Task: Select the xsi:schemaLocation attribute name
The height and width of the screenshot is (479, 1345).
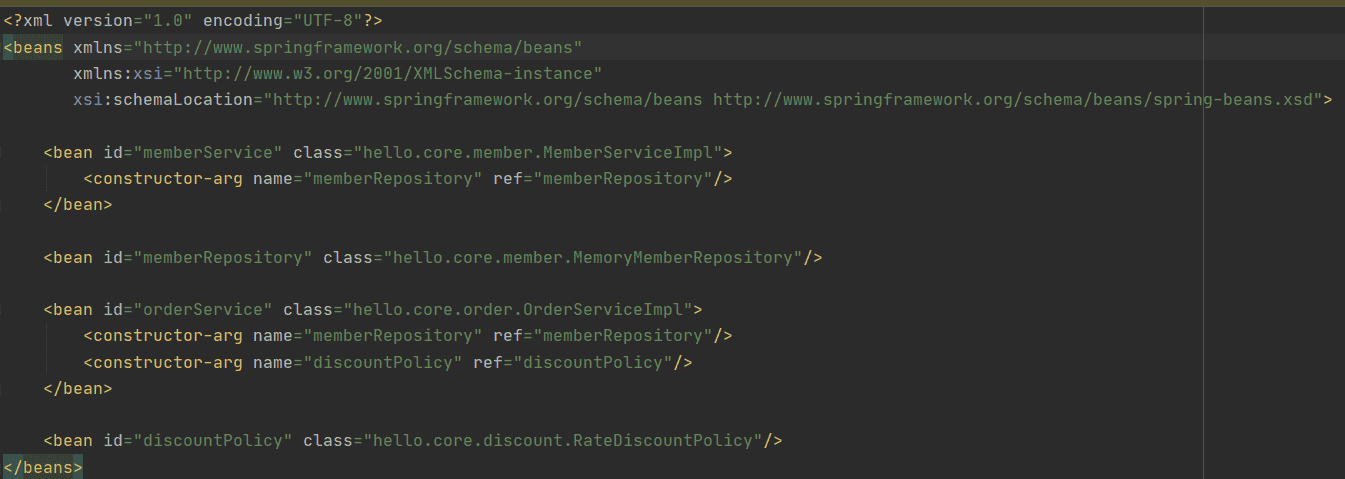Action: 162,99
